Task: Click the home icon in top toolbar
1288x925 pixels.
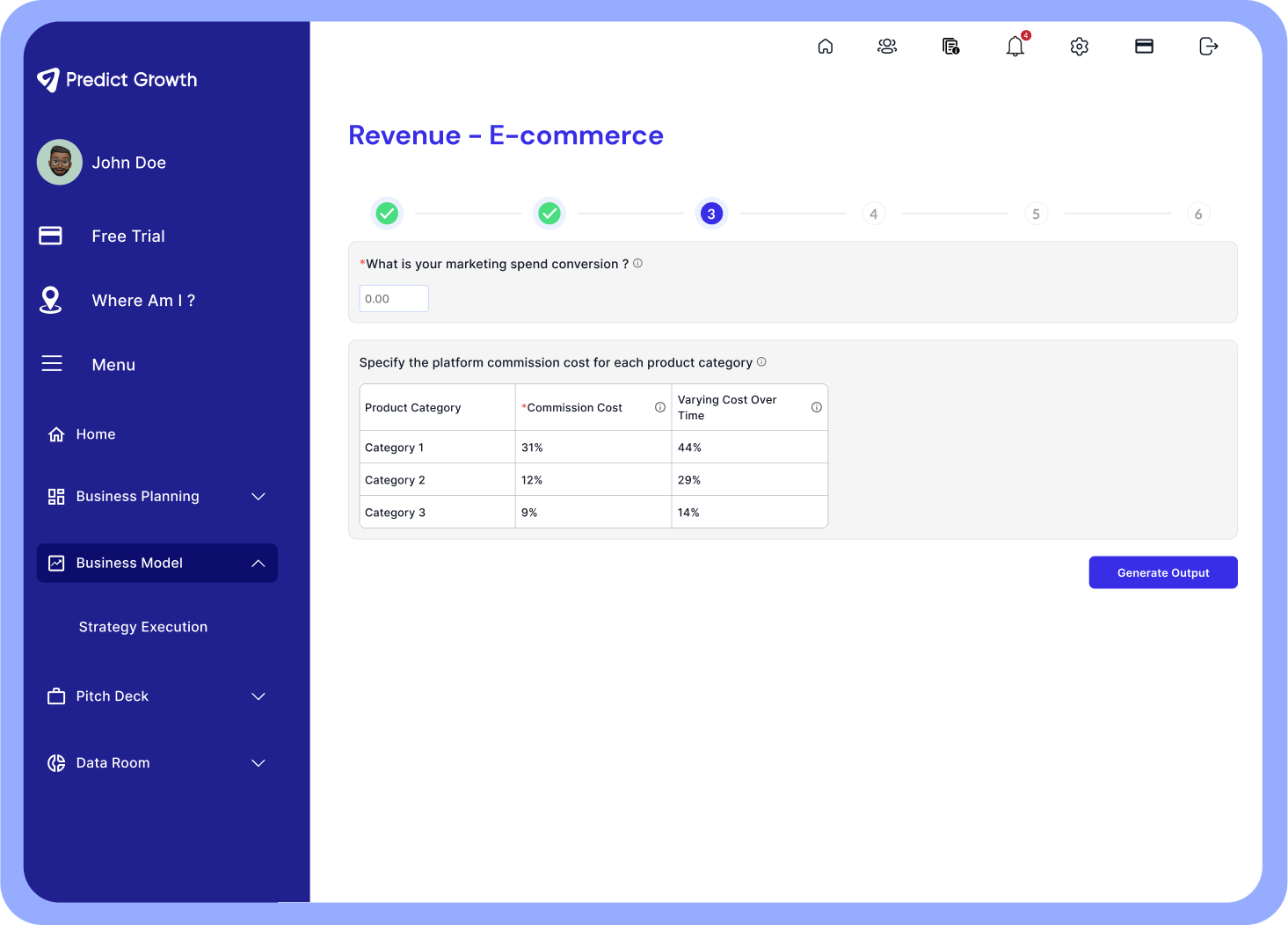Action: [825, 47]
